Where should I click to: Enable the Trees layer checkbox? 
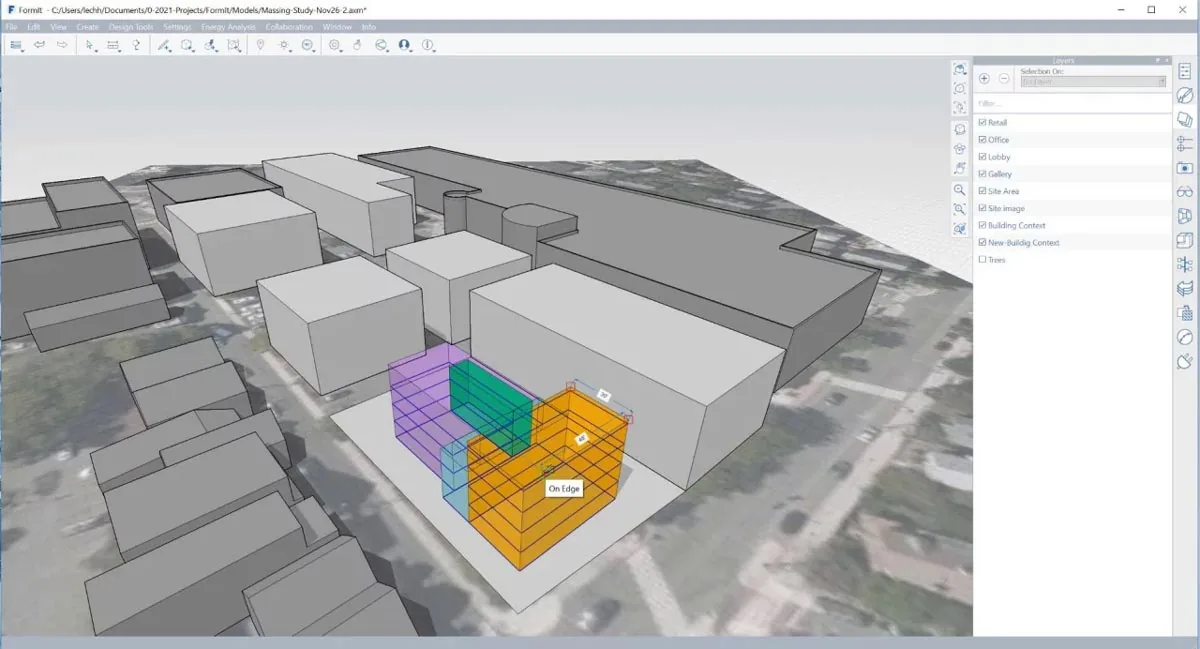tap(982, 260)
